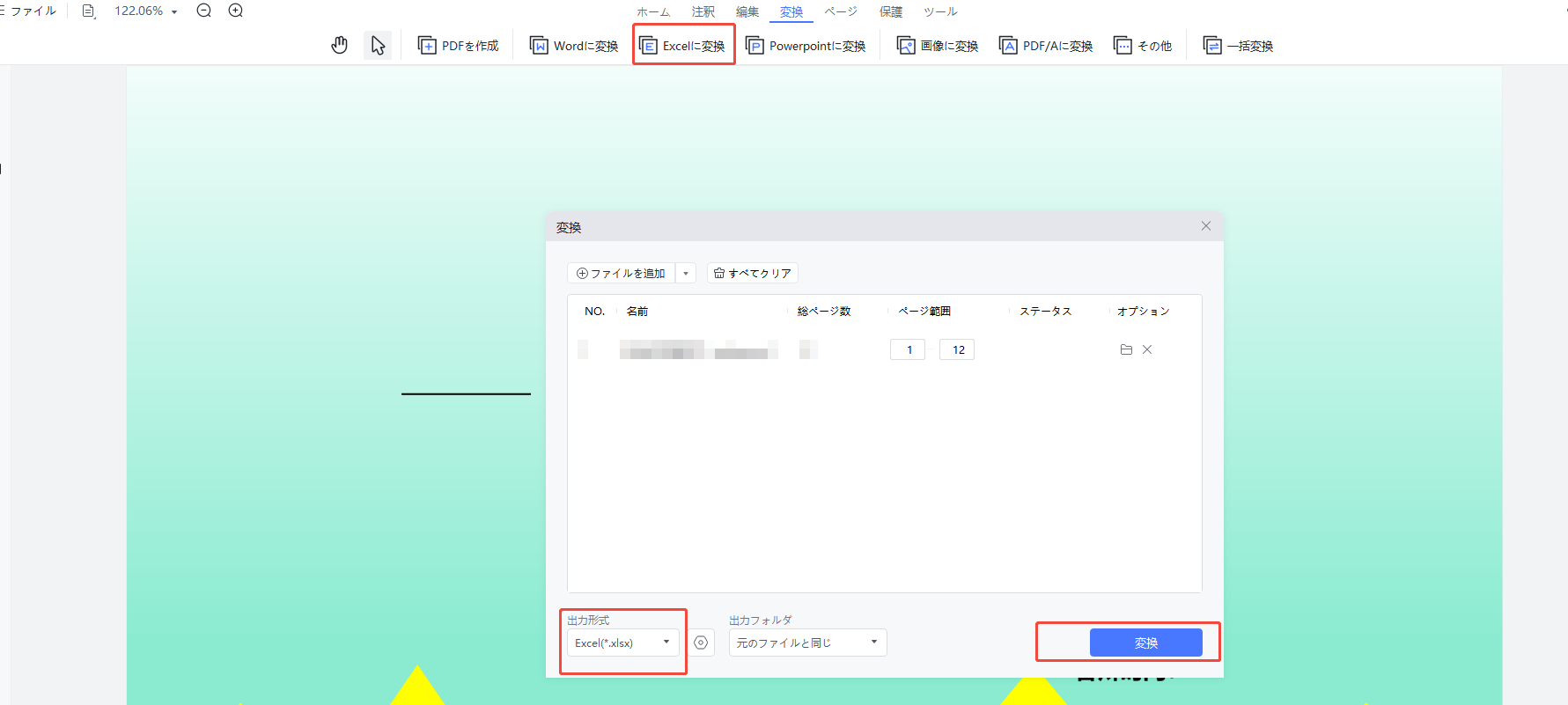Click the blue 変換 button
This screenshot has width=1568, height=705.
(x=1146, y=643)
